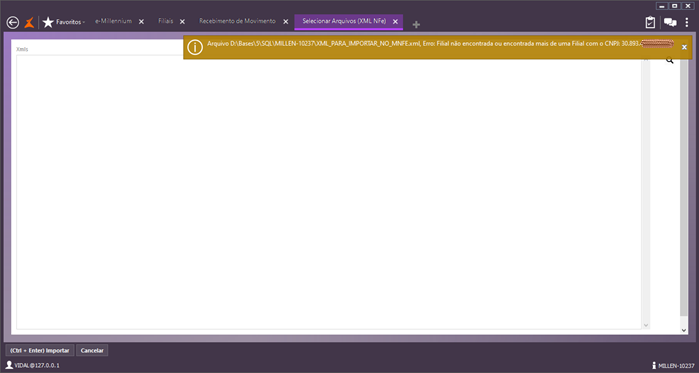Click the (Ctrl + Enter) Importar button
This screenshot has height=373, width=699.
coord(40,351)
